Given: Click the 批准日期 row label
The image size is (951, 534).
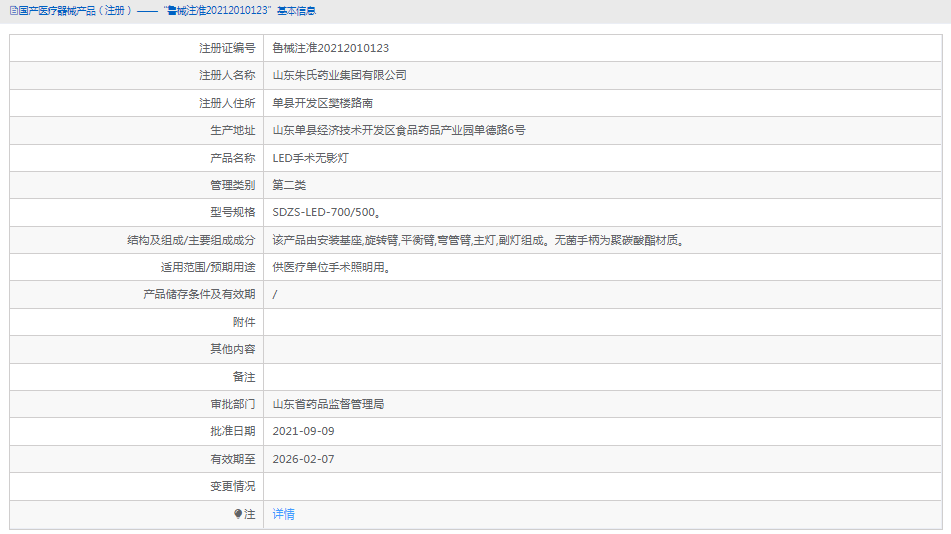Looking at the screenshot, I should coord(232,431).
